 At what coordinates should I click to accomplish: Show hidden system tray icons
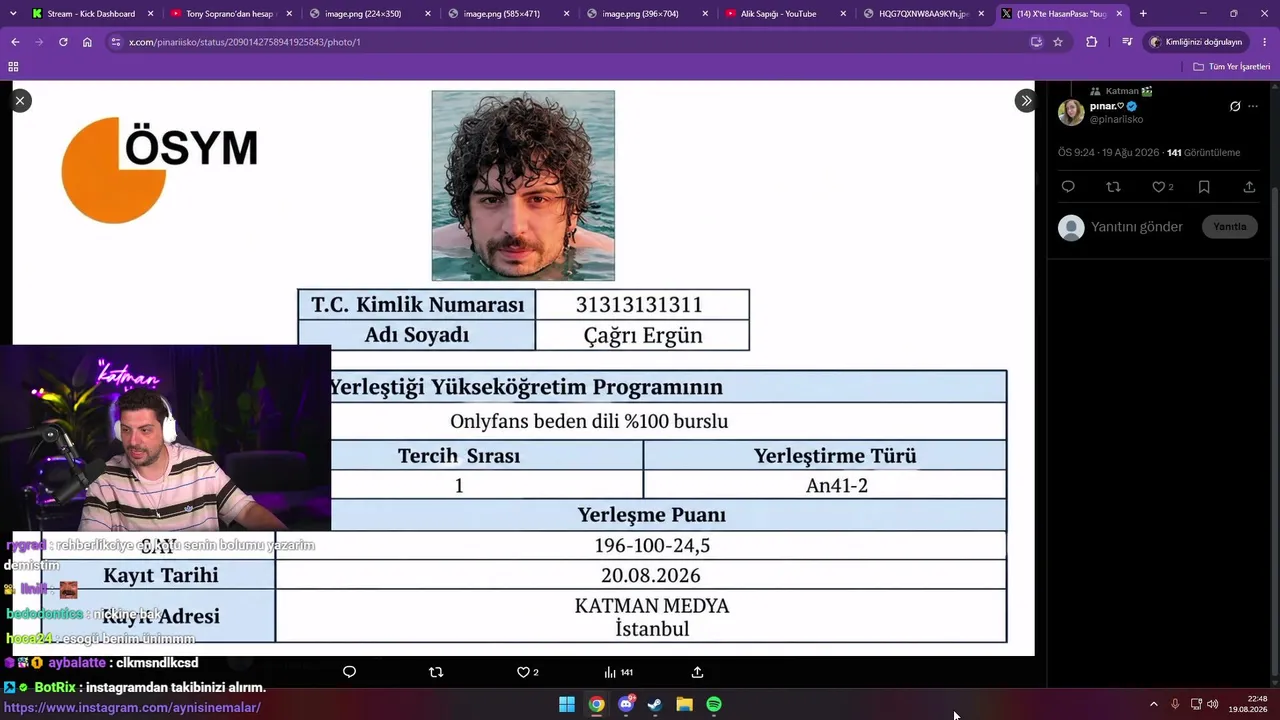1153,704
